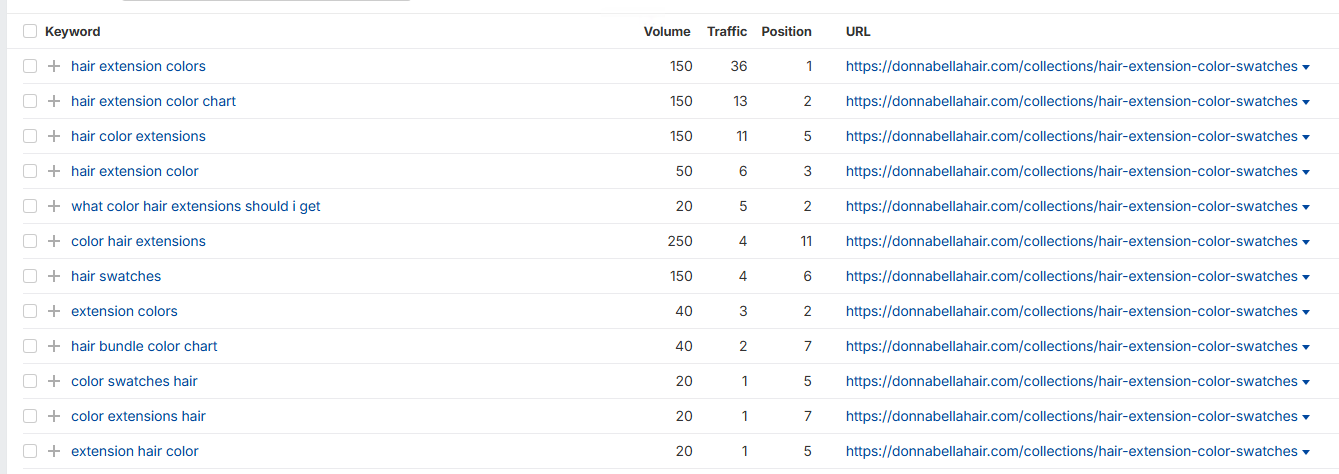Click plus icon for 'extension colors' keyword

[54, 311]
